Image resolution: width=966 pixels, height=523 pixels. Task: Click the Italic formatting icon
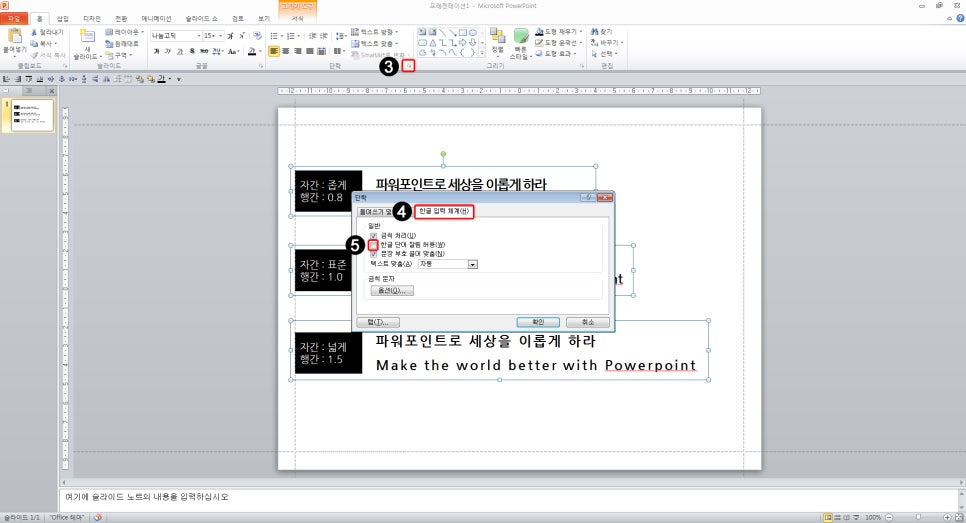[168, 52]
